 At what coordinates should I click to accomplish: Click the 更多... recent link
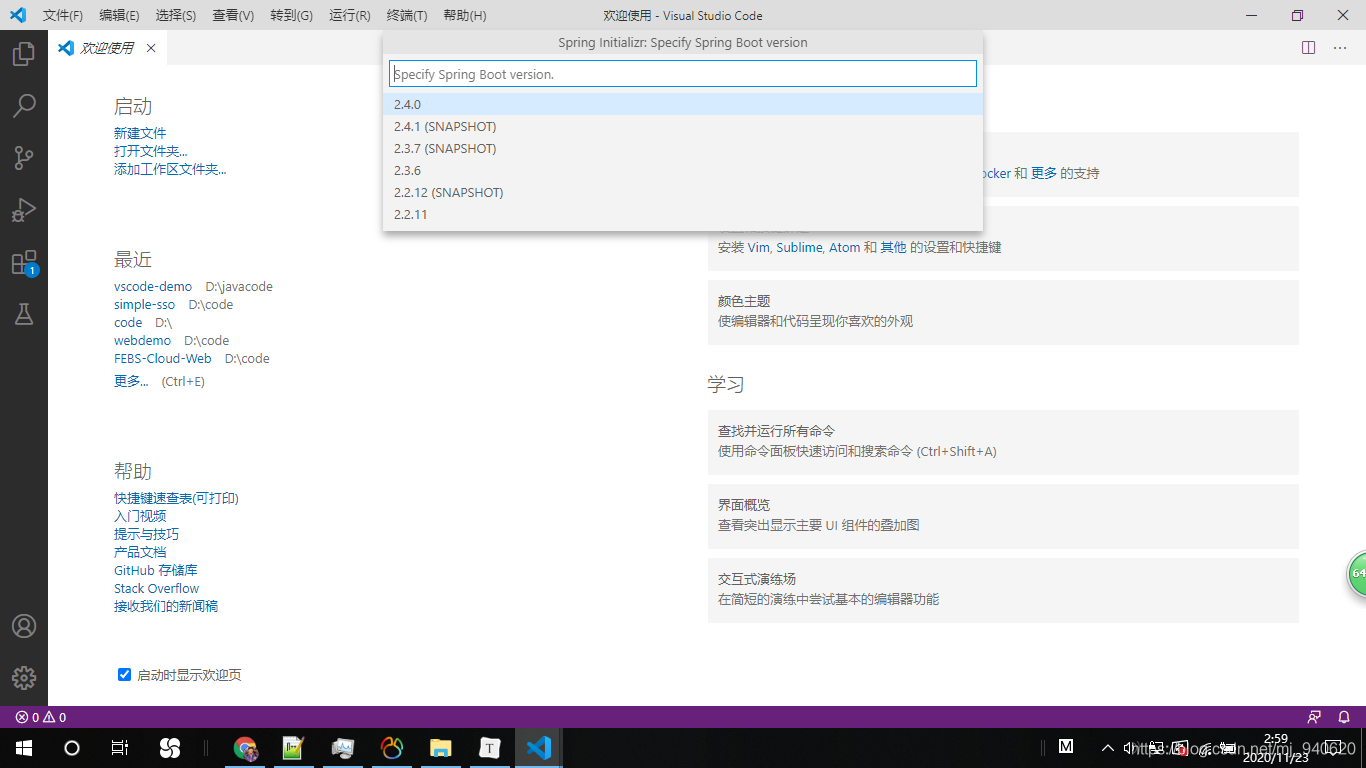(131, 381)
